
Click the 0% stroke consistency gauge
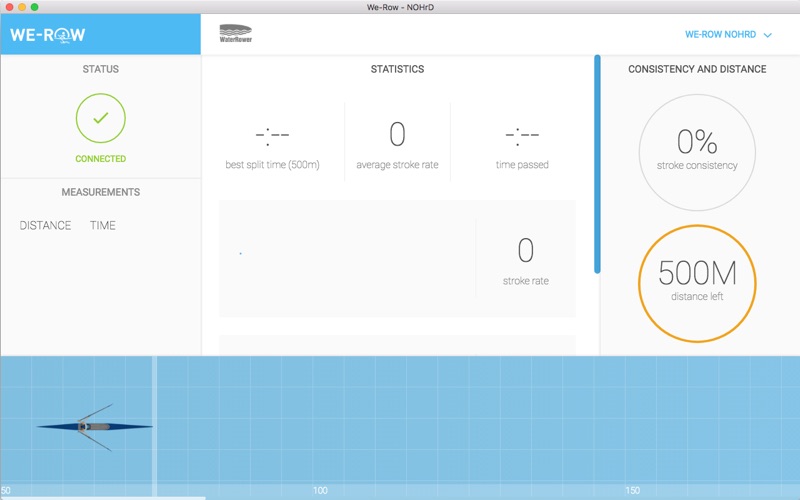coord(697,152)
